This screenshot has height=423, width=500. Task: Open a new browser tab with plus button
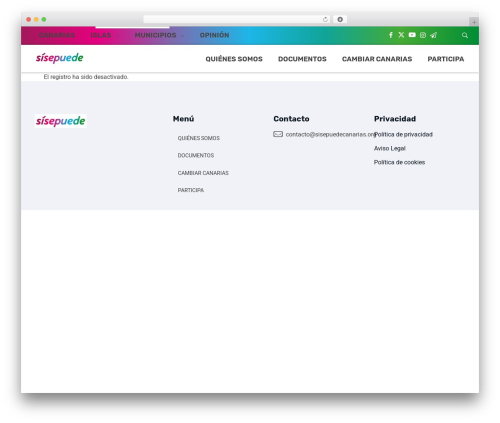tap(474, 22)
